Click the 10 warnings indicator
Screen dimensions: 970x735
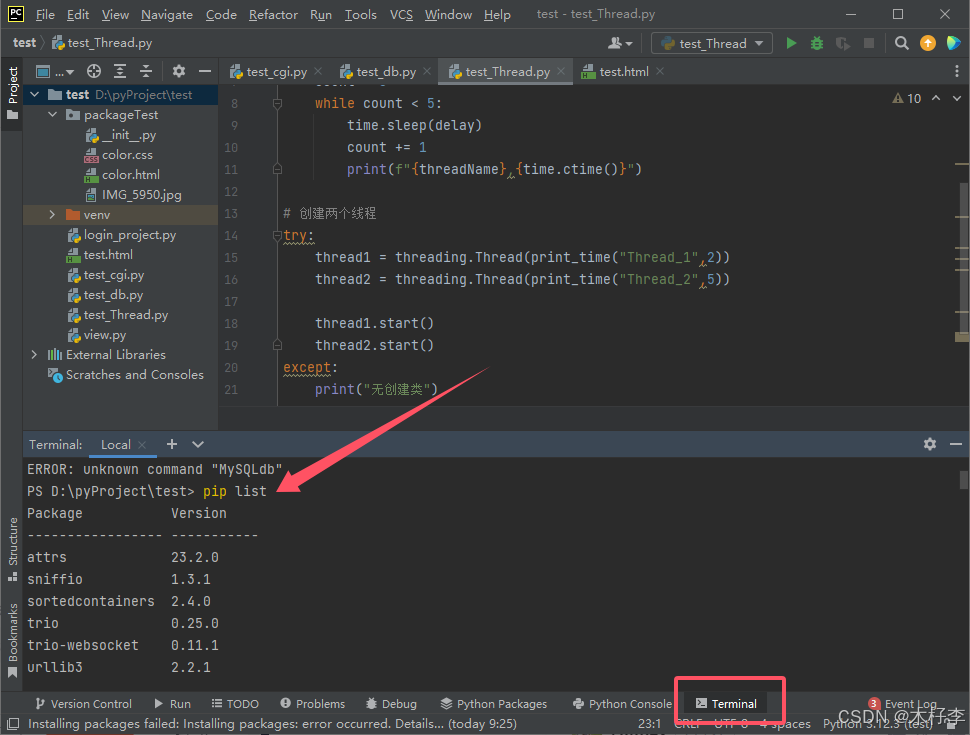click(907, 98)
